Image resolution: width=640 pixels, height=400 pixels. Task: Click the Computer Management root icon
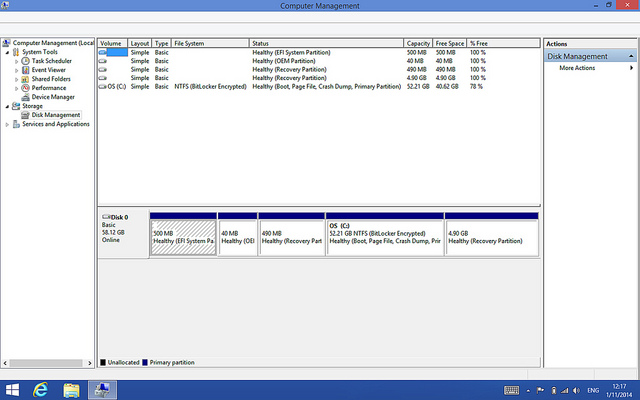tap(7, 43)
